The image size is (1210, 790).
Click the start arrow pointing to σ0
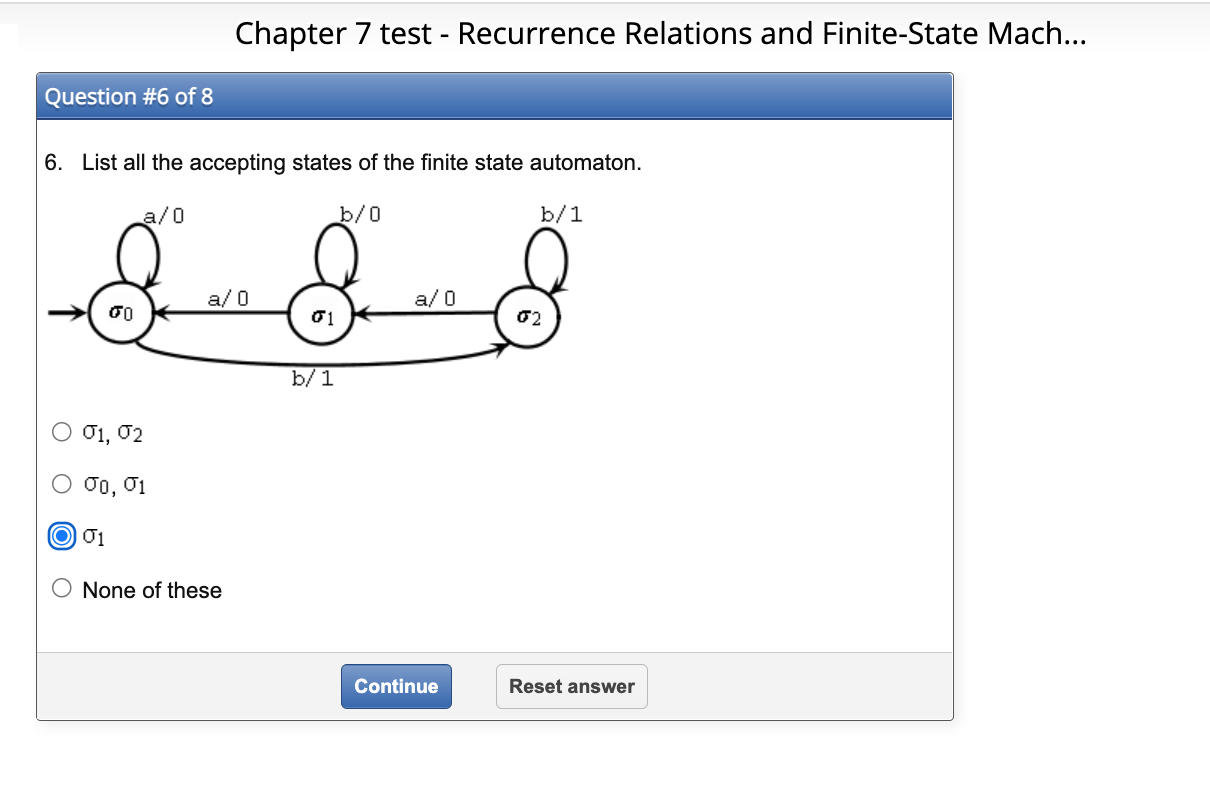pos(68,313)
